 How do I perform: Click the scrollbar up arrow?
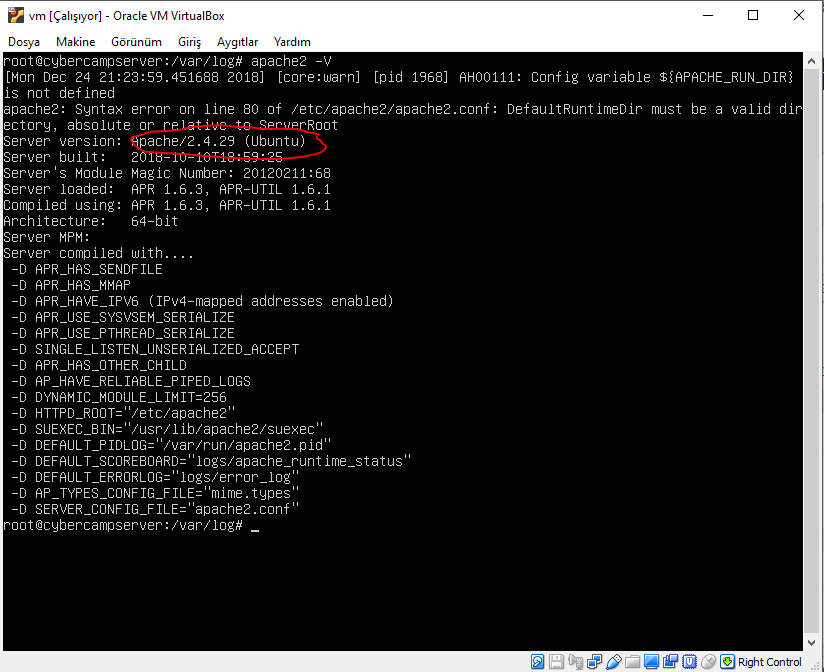click(811, 61)
